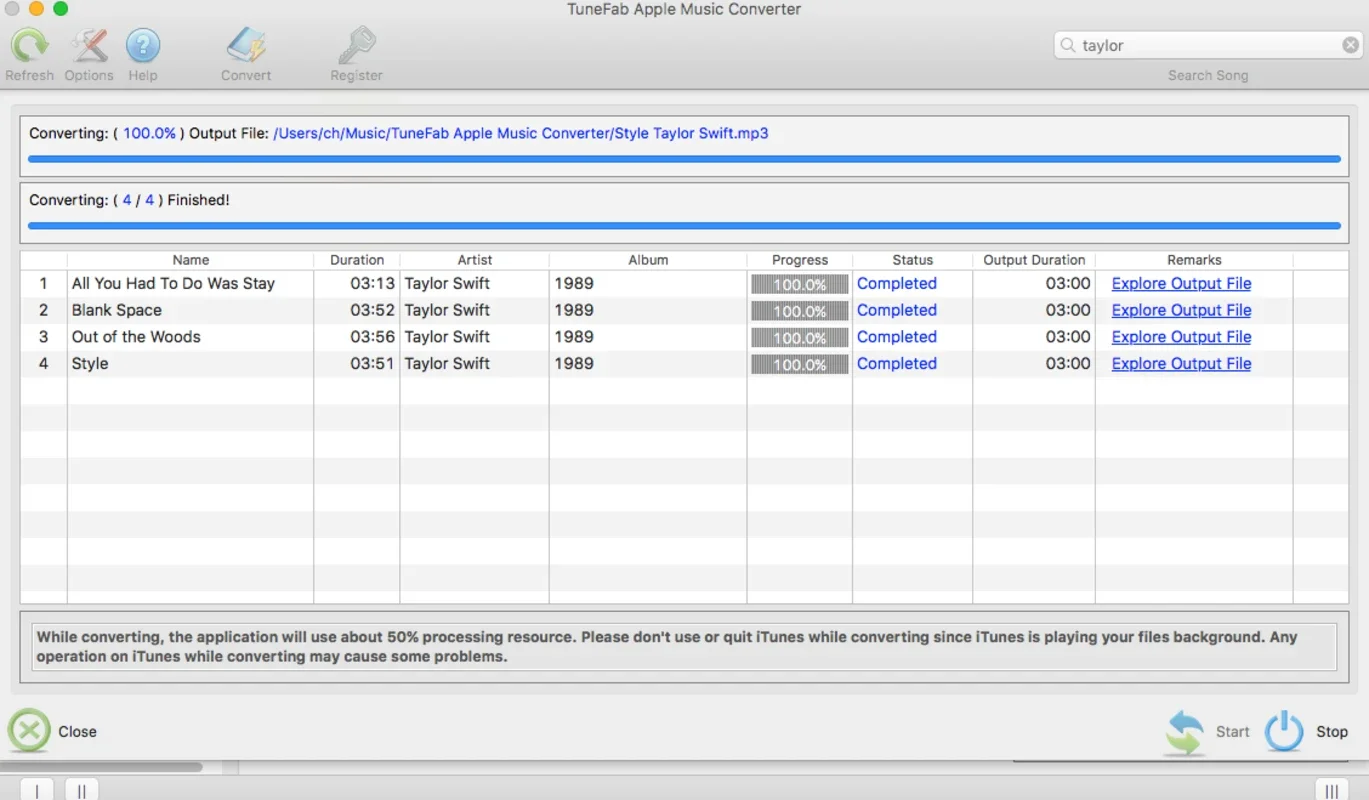1369x800 pixels.
Task: Click Completed status for Out of the Woods
Action: [x=897, y=337]
